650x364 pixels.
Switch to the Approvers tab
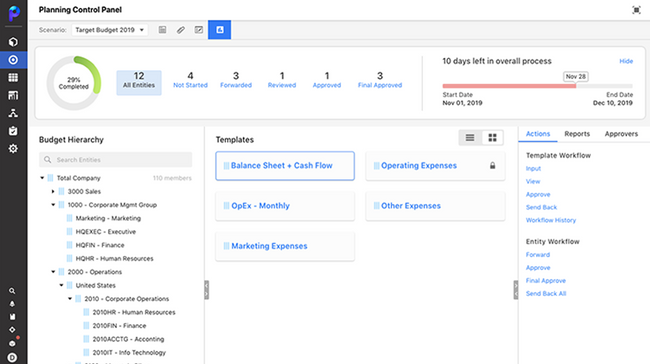coord(621,134)
